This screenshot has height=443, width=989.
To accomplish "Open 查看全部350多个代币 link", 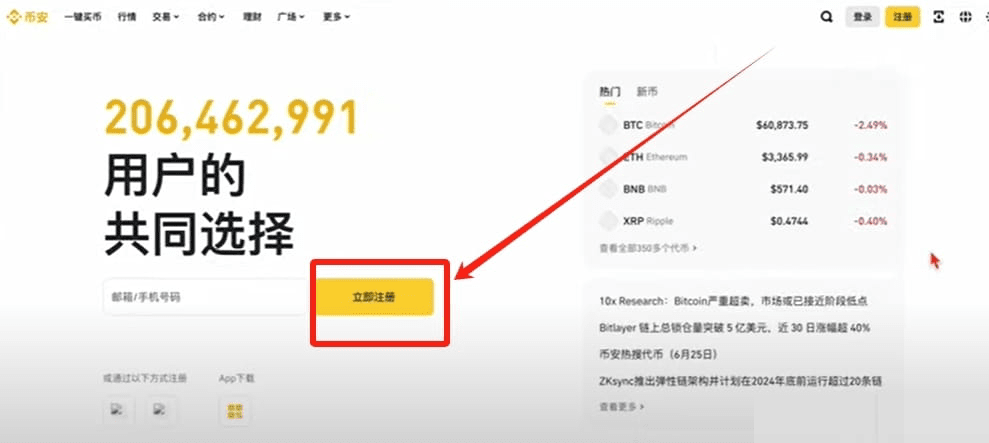I will pos(648,248).
